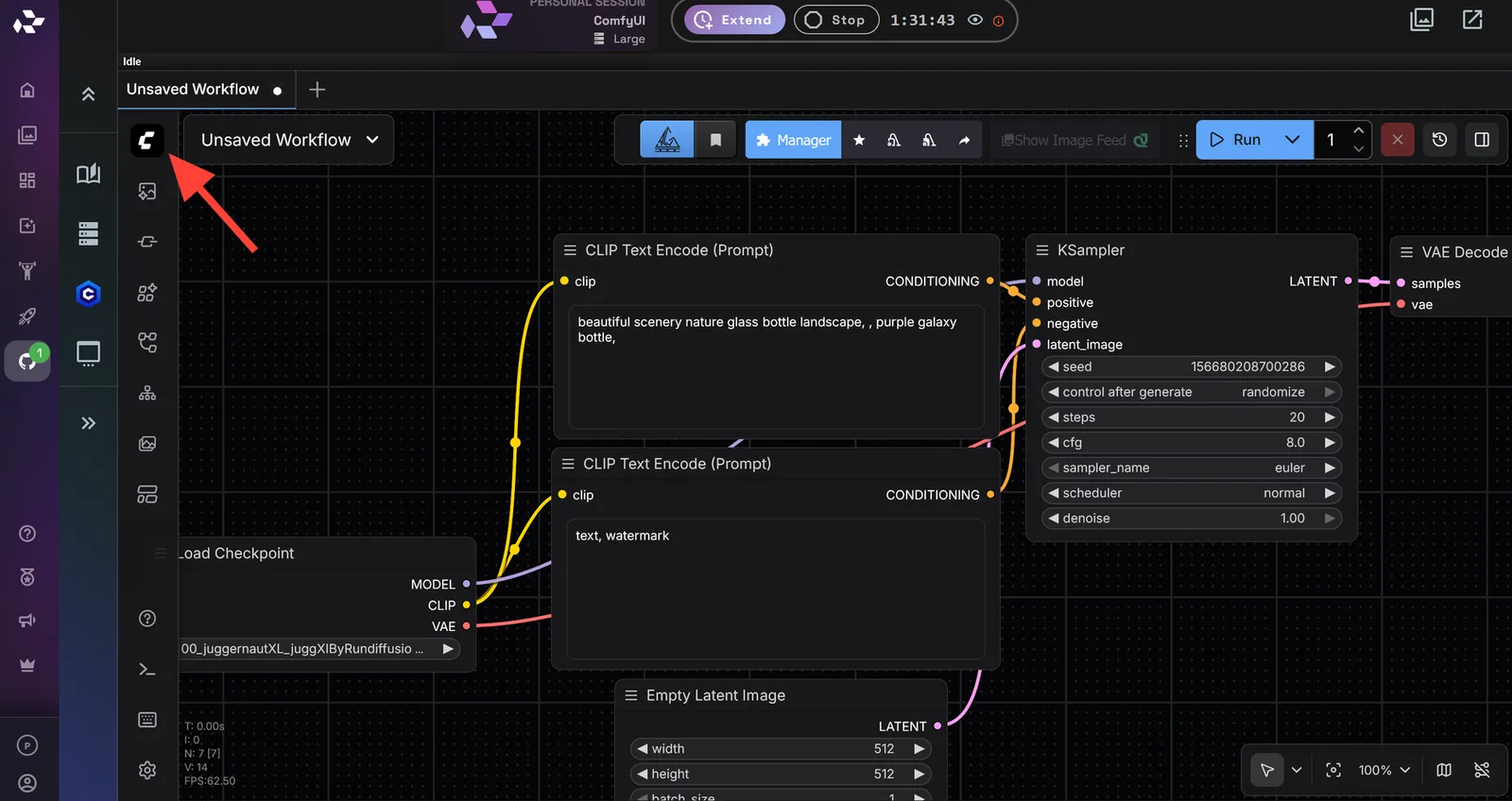The height and width of the screenshot is (801, 1512).
Task: Click the ComfyUI logo icon in sidebar
Action: pyautogui.click(x=146, y=140)
